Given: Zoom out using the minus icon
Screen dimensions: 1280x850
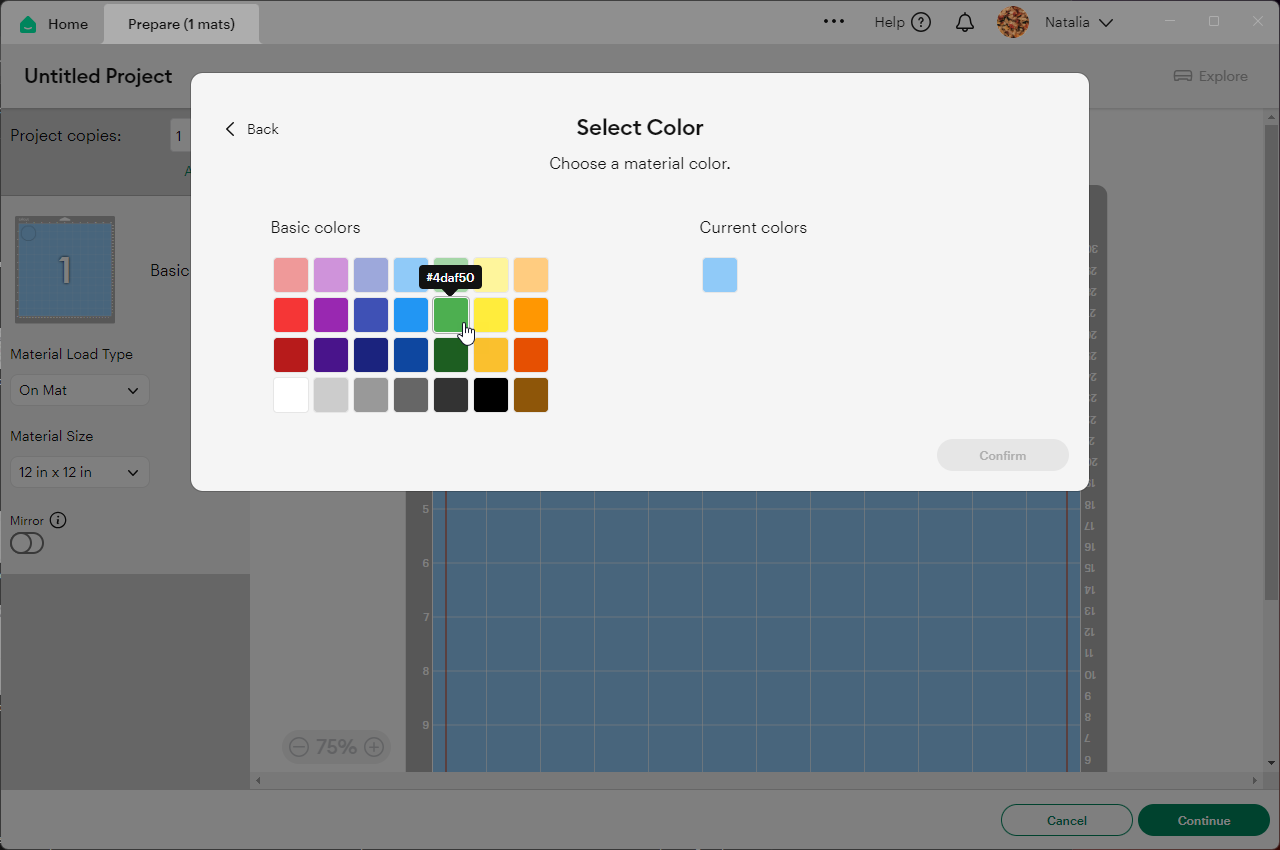Looking at the screenshot, I should [x=298, y=747].
